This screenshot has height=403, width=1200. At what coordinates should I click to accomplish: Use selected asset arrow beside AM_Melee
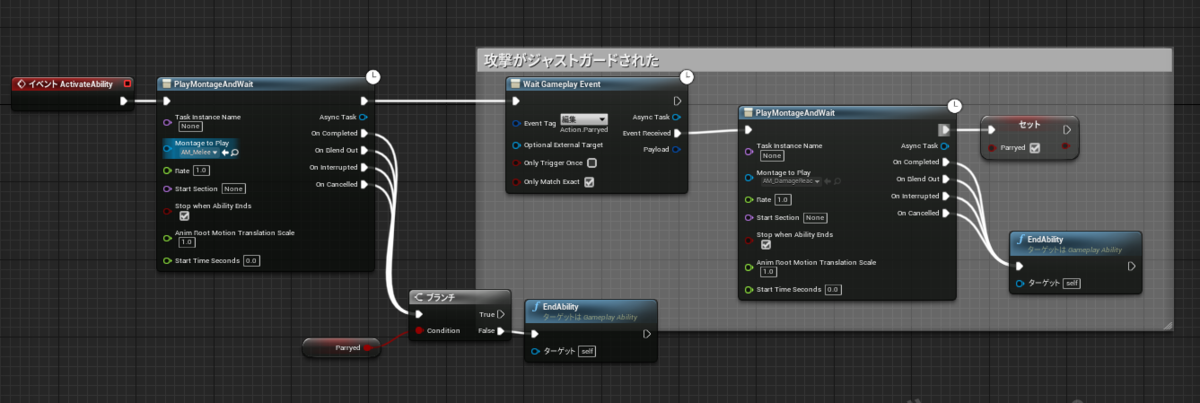224,152
